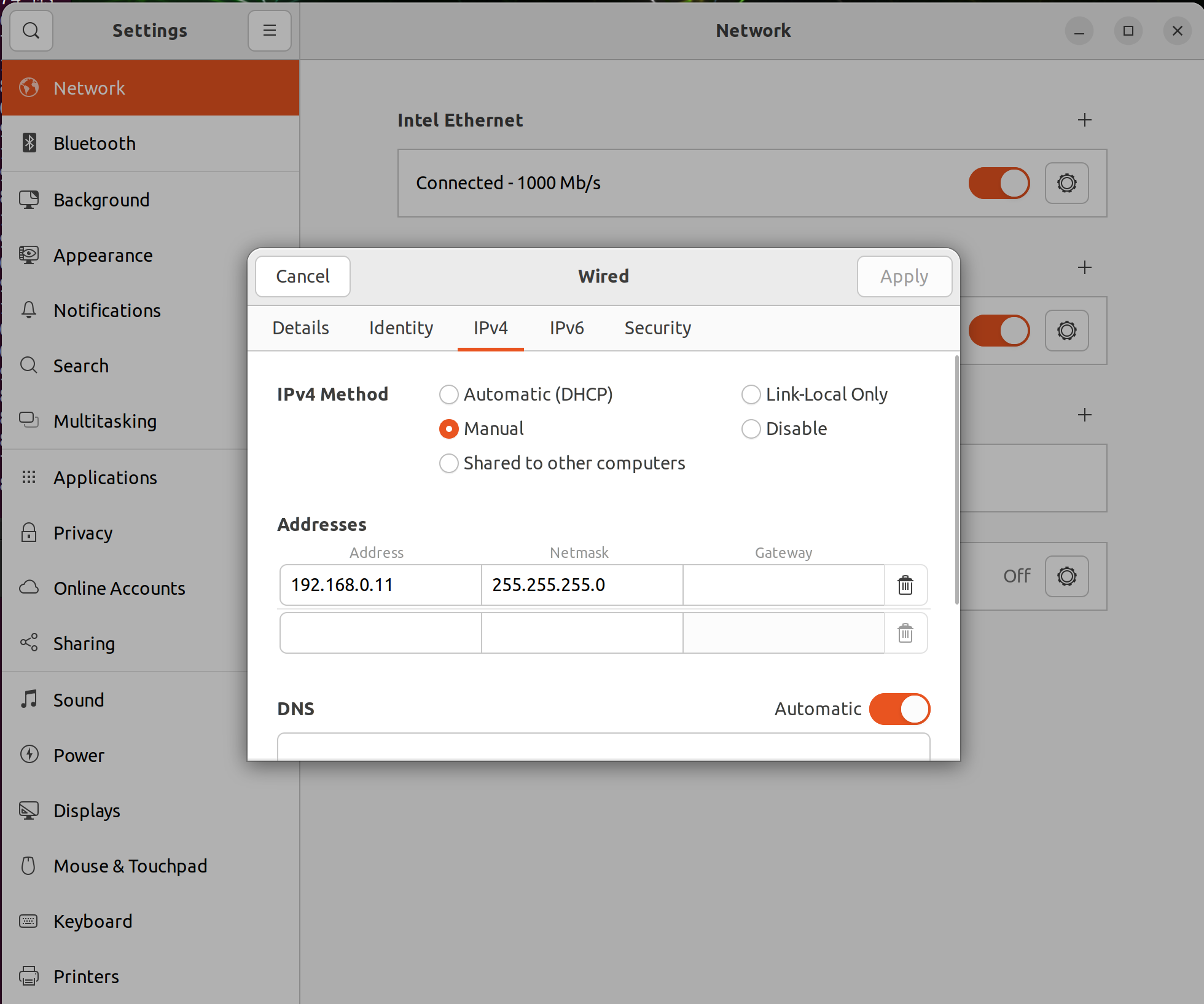This screenshot has width=1204, height=1004.
Task: Click the Gateway field for 192.168.0.11
Action: pyautogui.click(x=783, y=585)
